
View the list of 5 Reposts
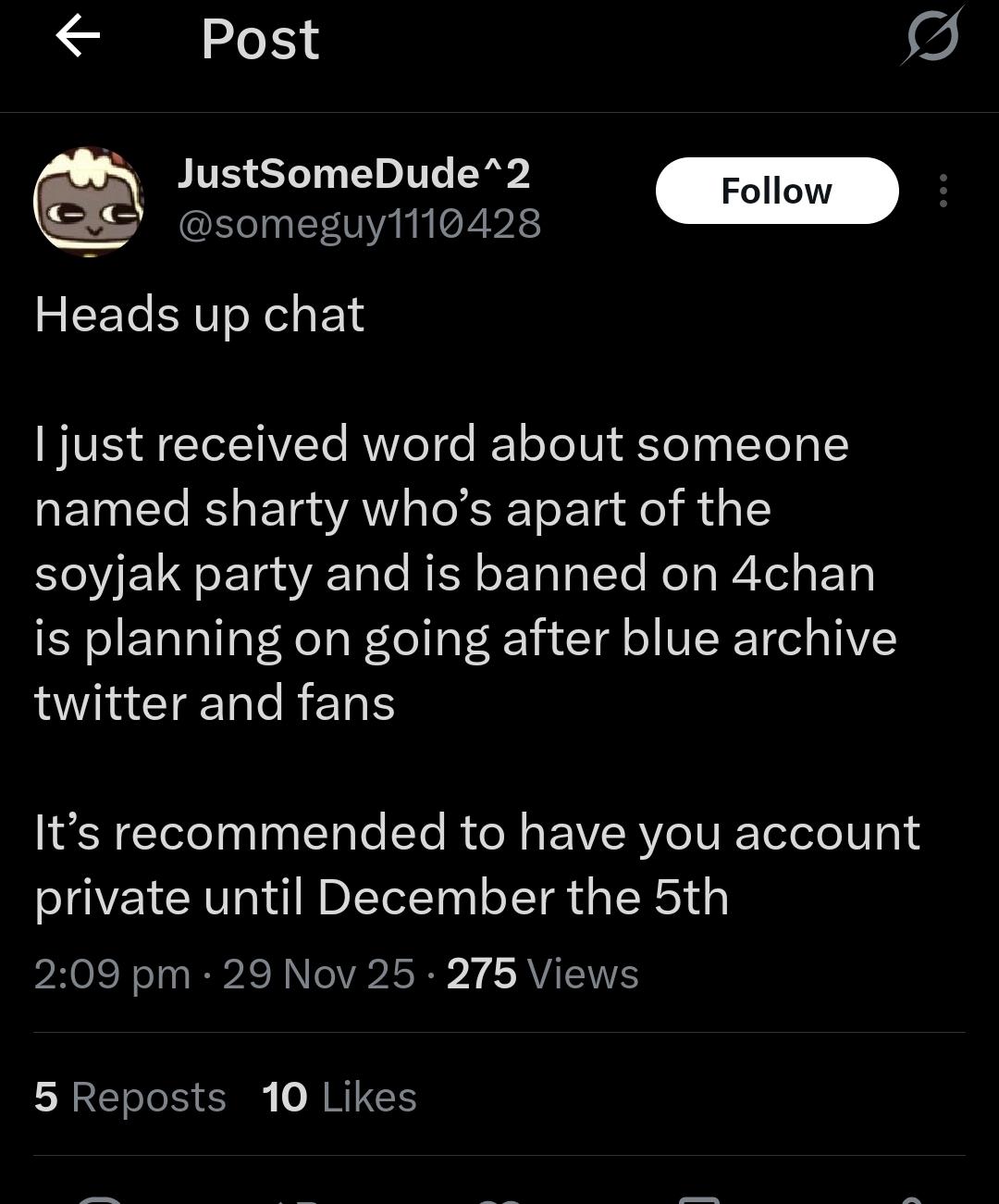pyautogui.click(x=129, y=1098)
